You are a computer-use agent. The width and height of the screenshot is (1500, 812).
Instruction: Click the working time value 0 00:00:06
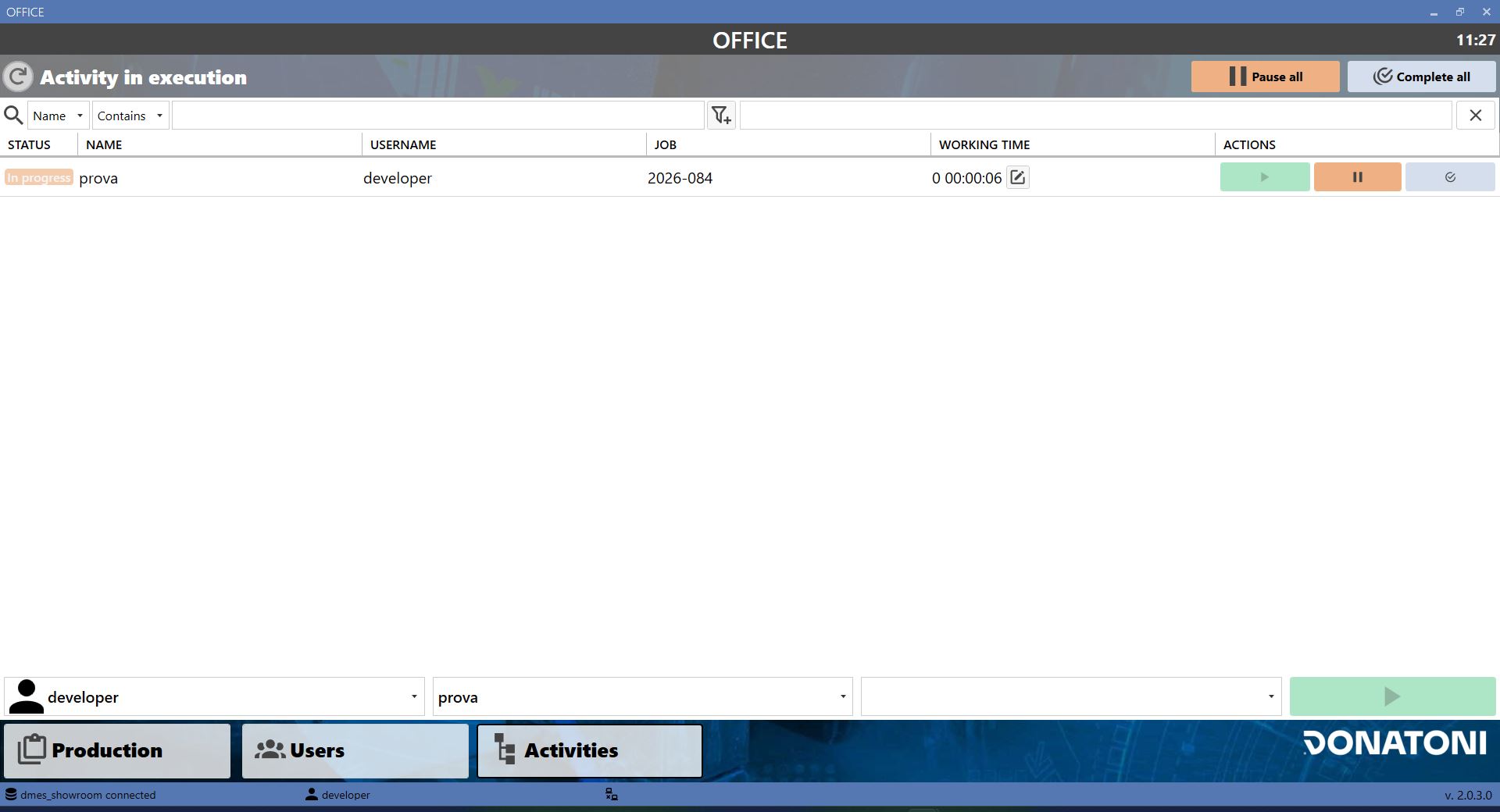click(966, 178)
